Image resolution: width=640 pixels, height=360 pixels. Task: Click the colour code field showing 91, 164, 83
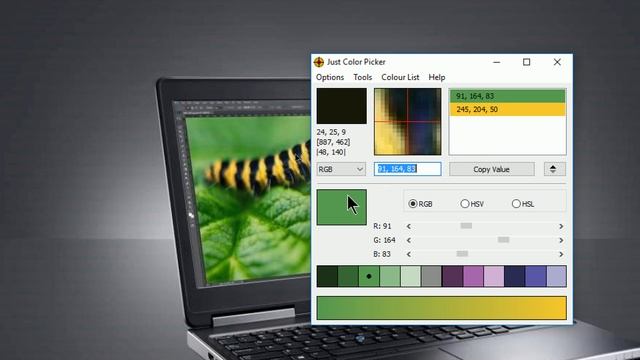coord(407,169)
